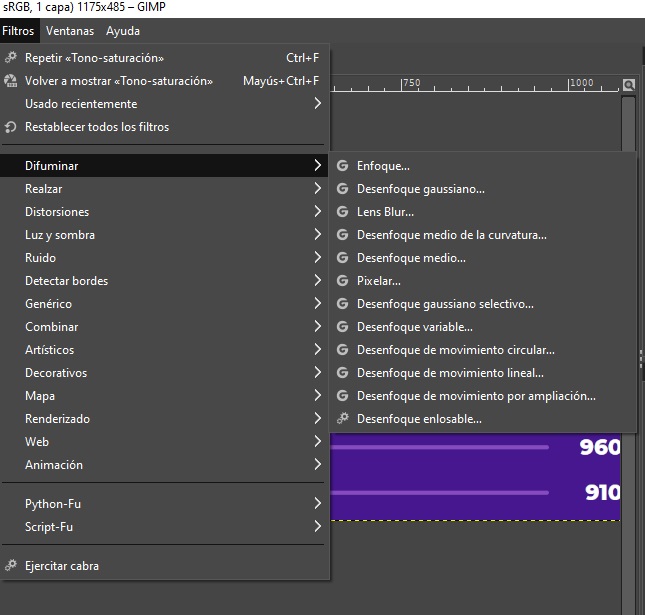Click G icon beside Desenfoque de movimiento lineal
Screen dimensions: 645x615
342,373
